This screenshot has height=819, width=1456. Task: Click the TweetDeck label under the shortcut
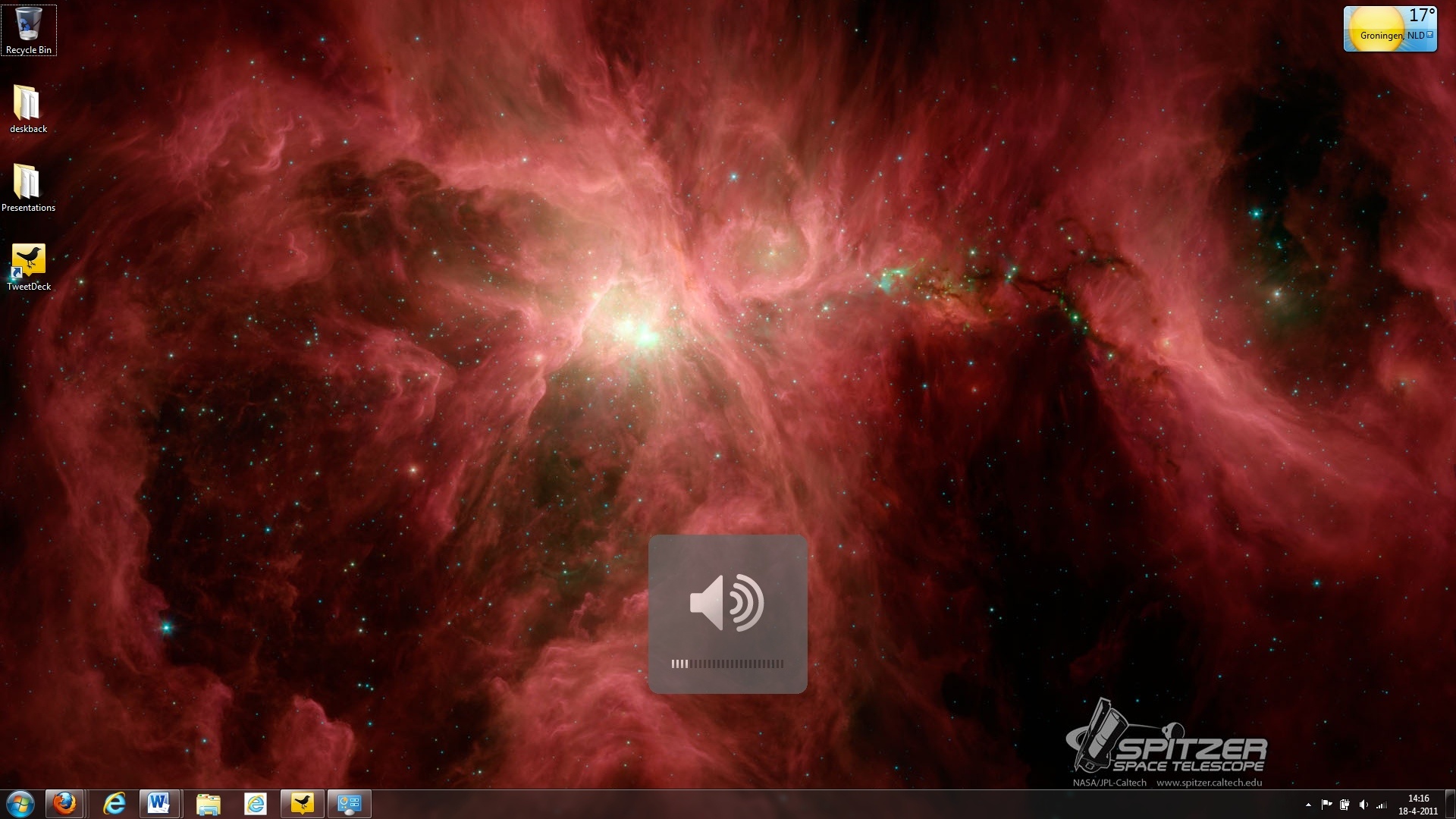tap(29, 287)
